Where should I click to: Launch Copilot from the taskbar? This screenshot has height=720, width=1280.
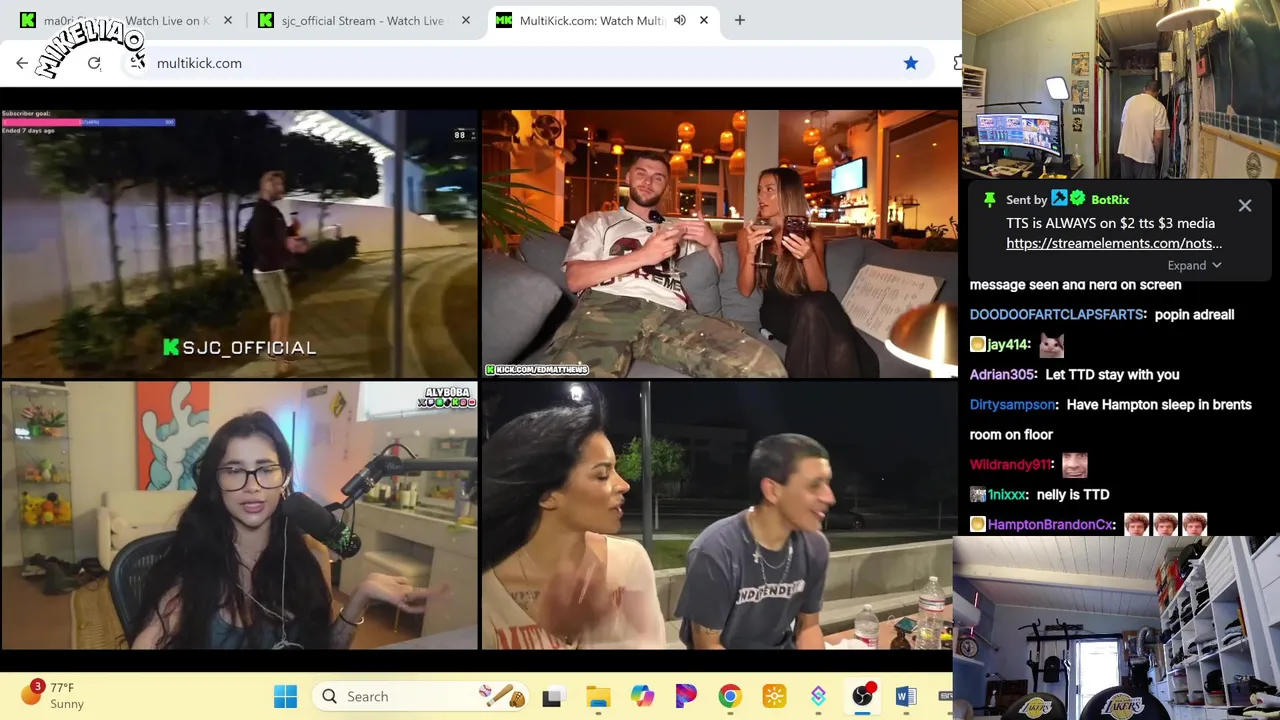pos(642,697)
